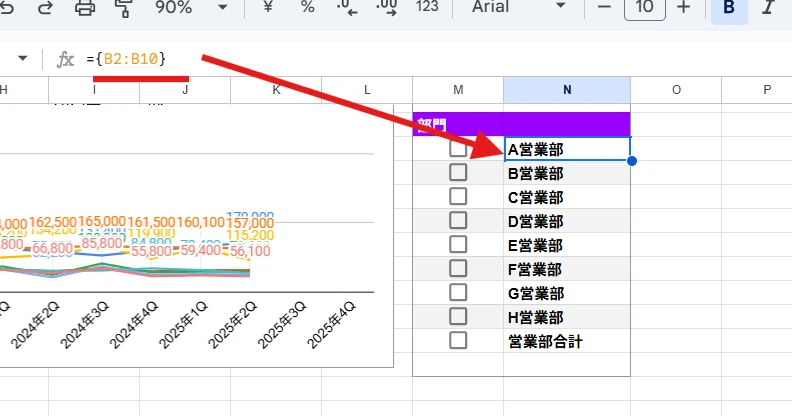Click the chart data label 160,100

tap(201, 222)
